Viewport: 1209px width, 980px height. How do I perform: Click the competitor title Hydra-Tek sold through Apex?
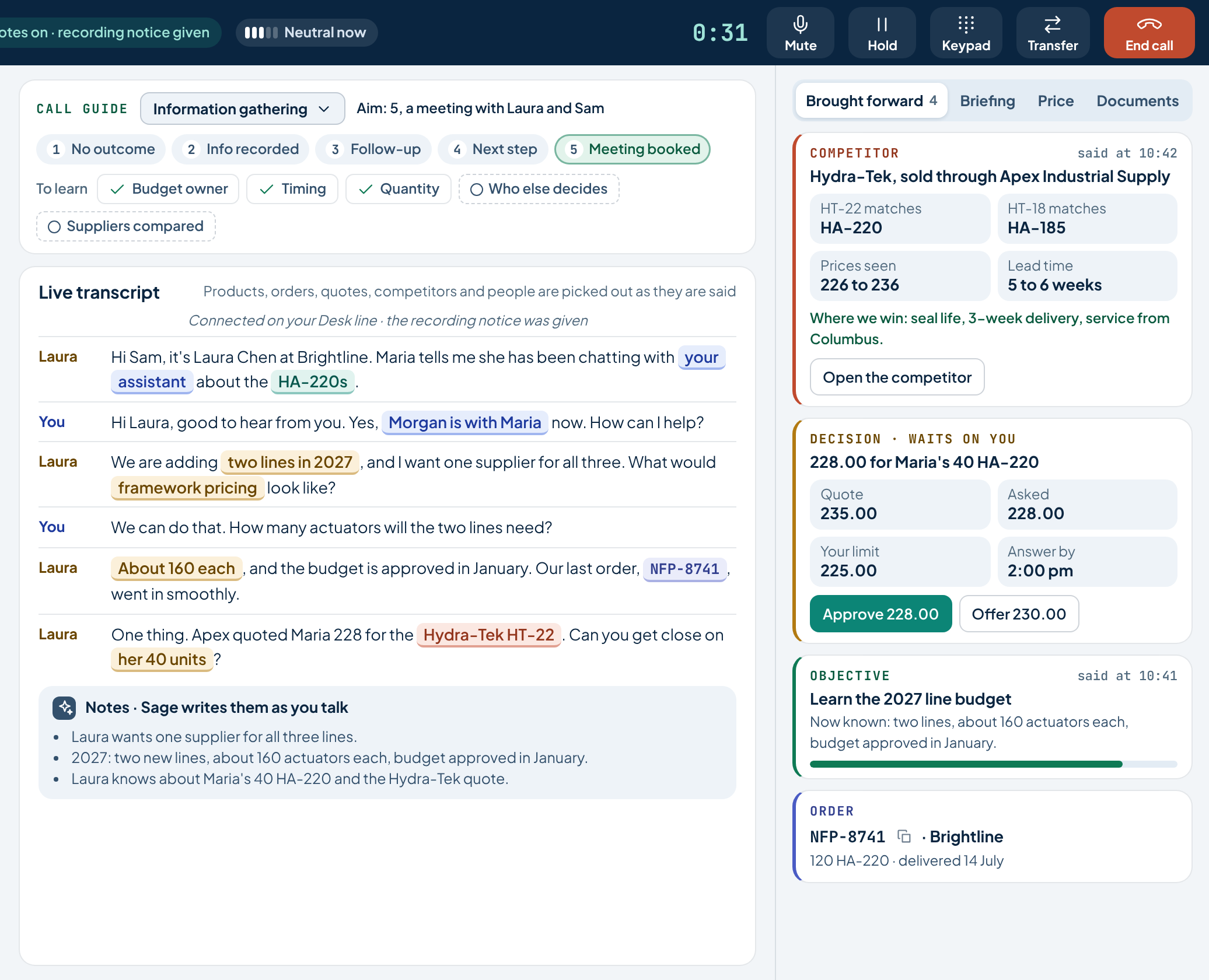(990, 177)
